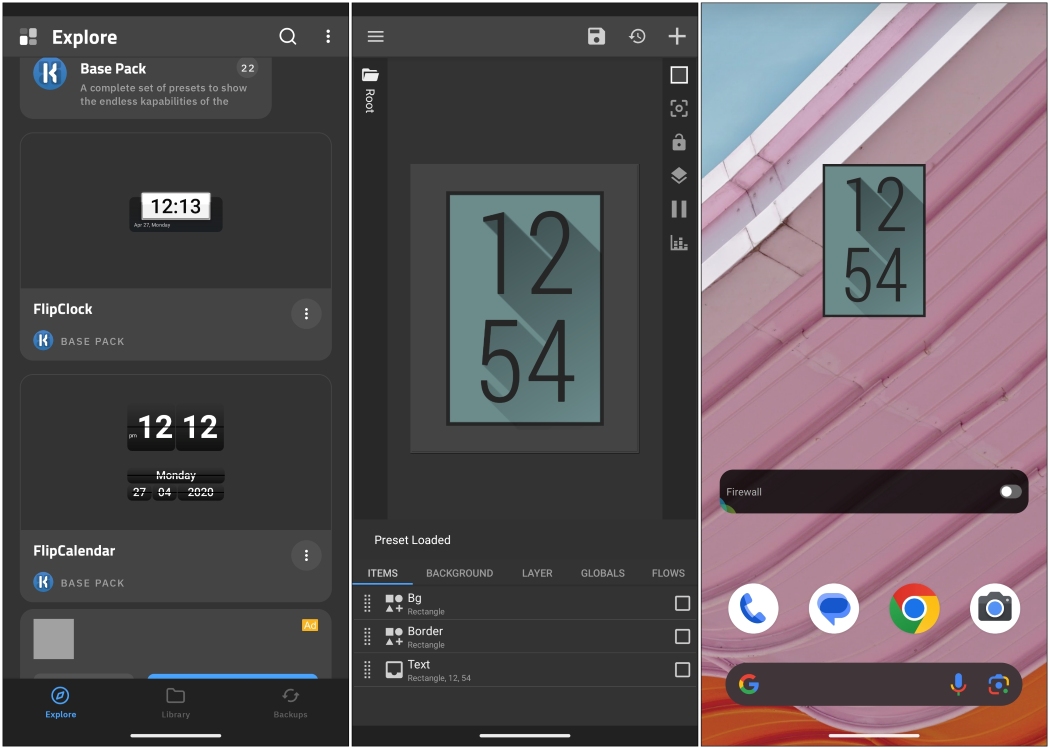The height and width of the screenshot is (749, 1050).
Task: Add a new item to the widget
Action: coord(677,36)
